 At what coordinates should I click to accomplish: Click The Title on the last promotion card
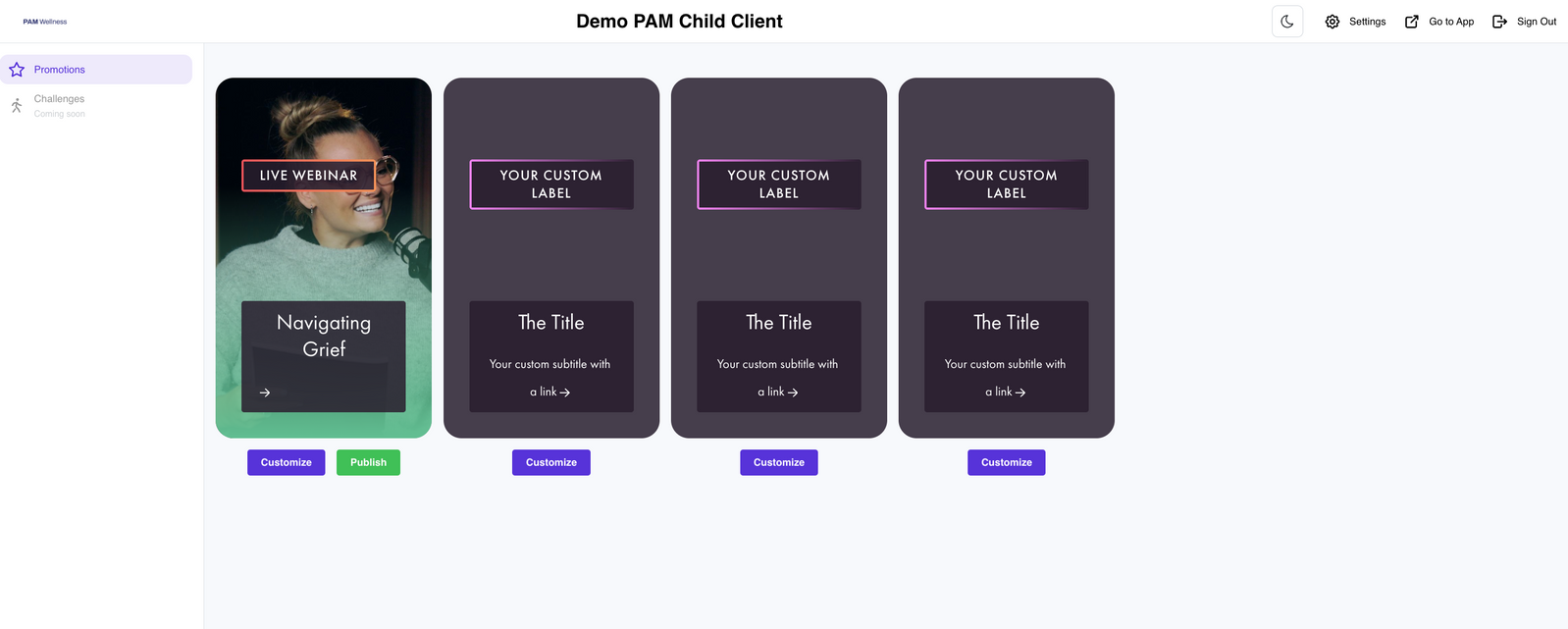tap(1006, 322)
